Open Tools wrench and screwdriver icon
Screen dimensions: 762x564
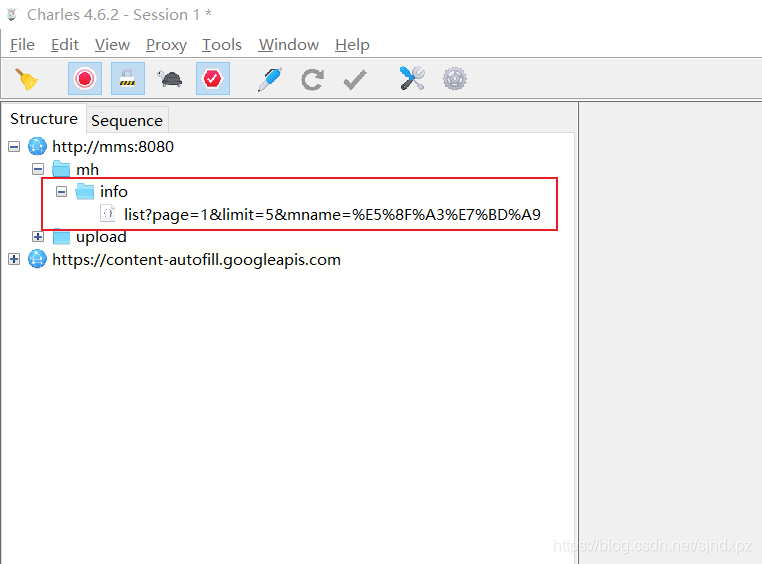pos(412,78)
